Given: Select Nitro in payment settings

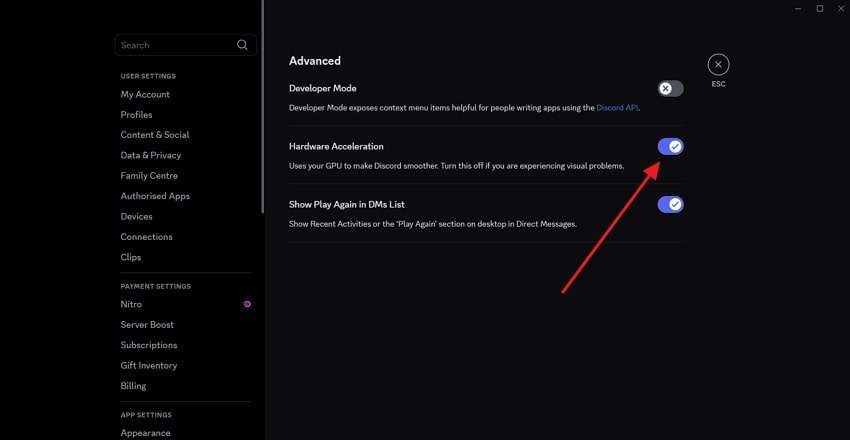Looking at the screenshot, I should (131, 304).
